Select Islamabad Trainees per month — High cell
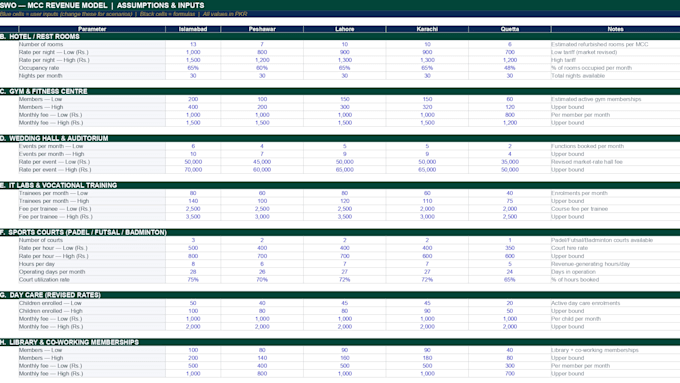The width and height of the screenshot is (680, 383). [193, 201]
